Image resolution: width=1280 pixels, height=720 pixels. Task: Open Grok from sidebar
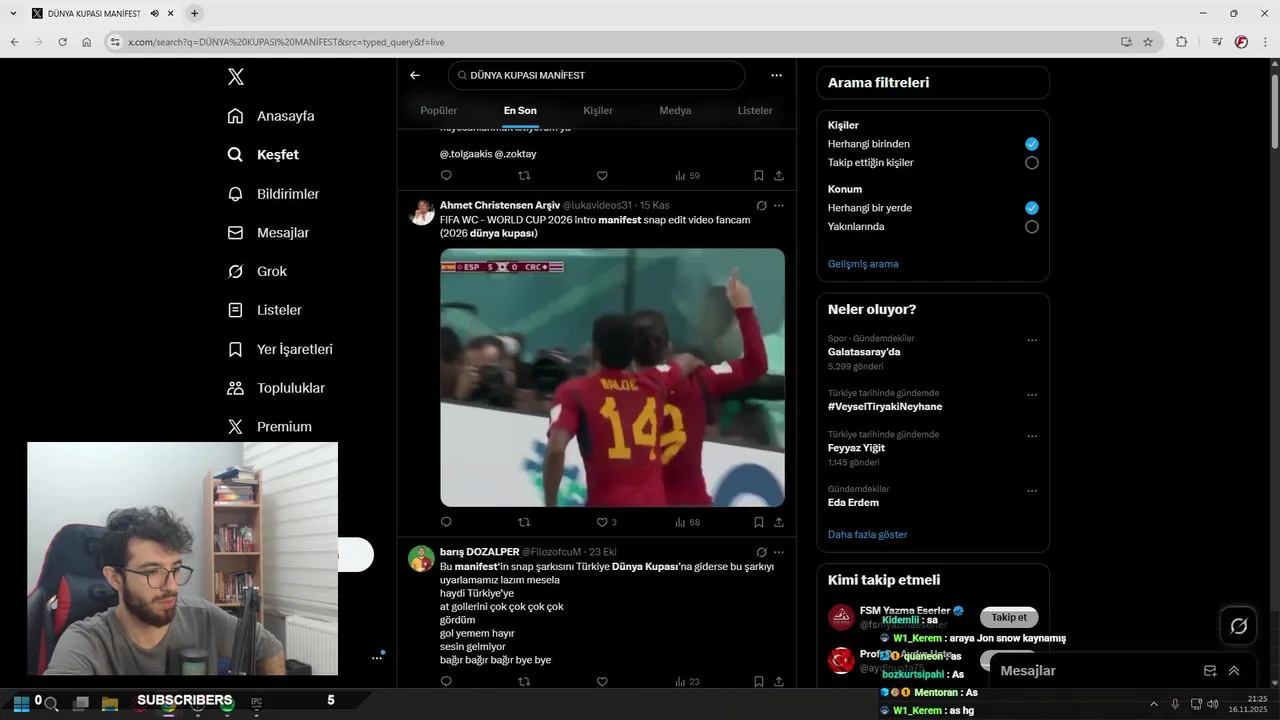(x=257, y=272)
